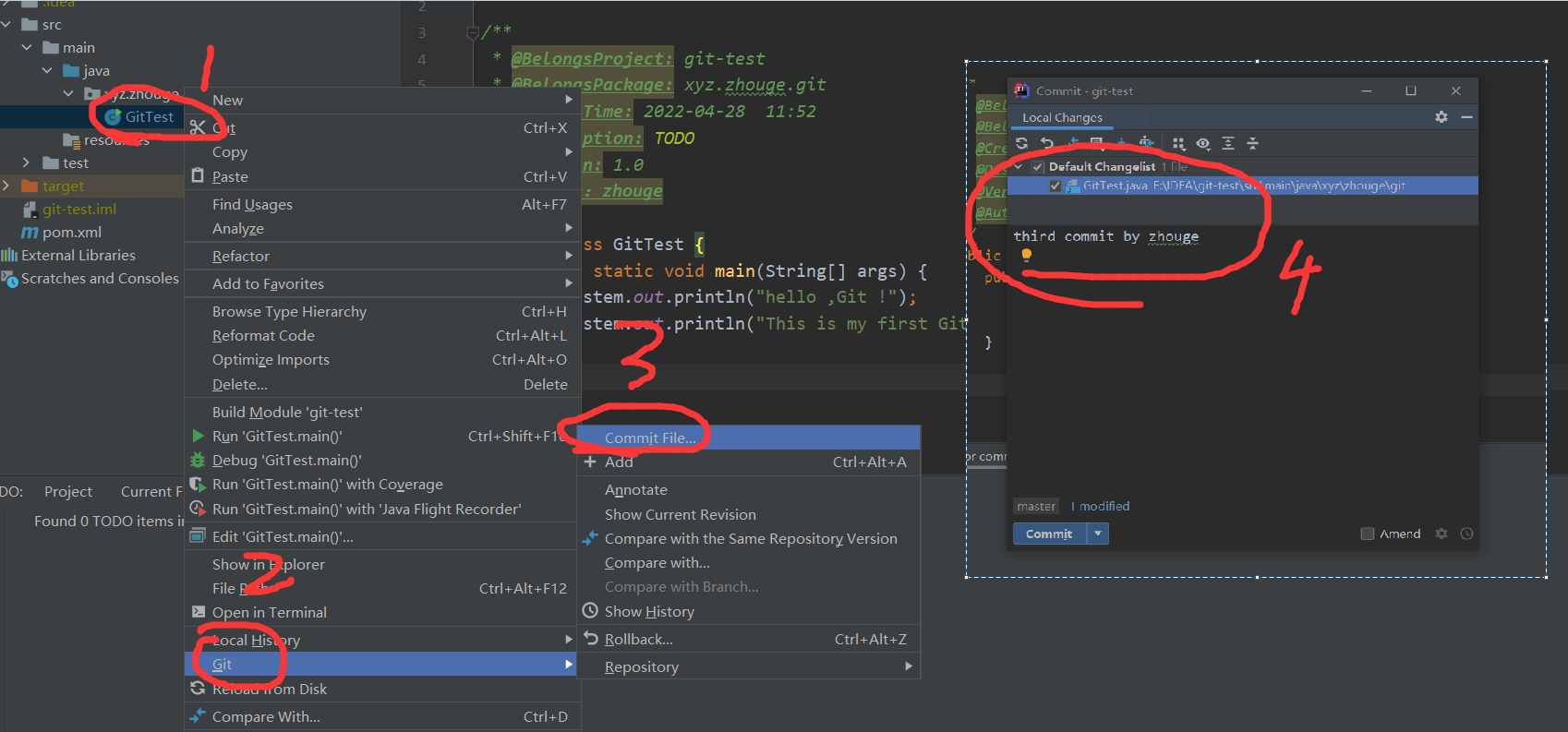Click IntelliJ logo in Commit dialog title
The width and height of the screenshot is (1568, 732).
(x=1021, y=90)
